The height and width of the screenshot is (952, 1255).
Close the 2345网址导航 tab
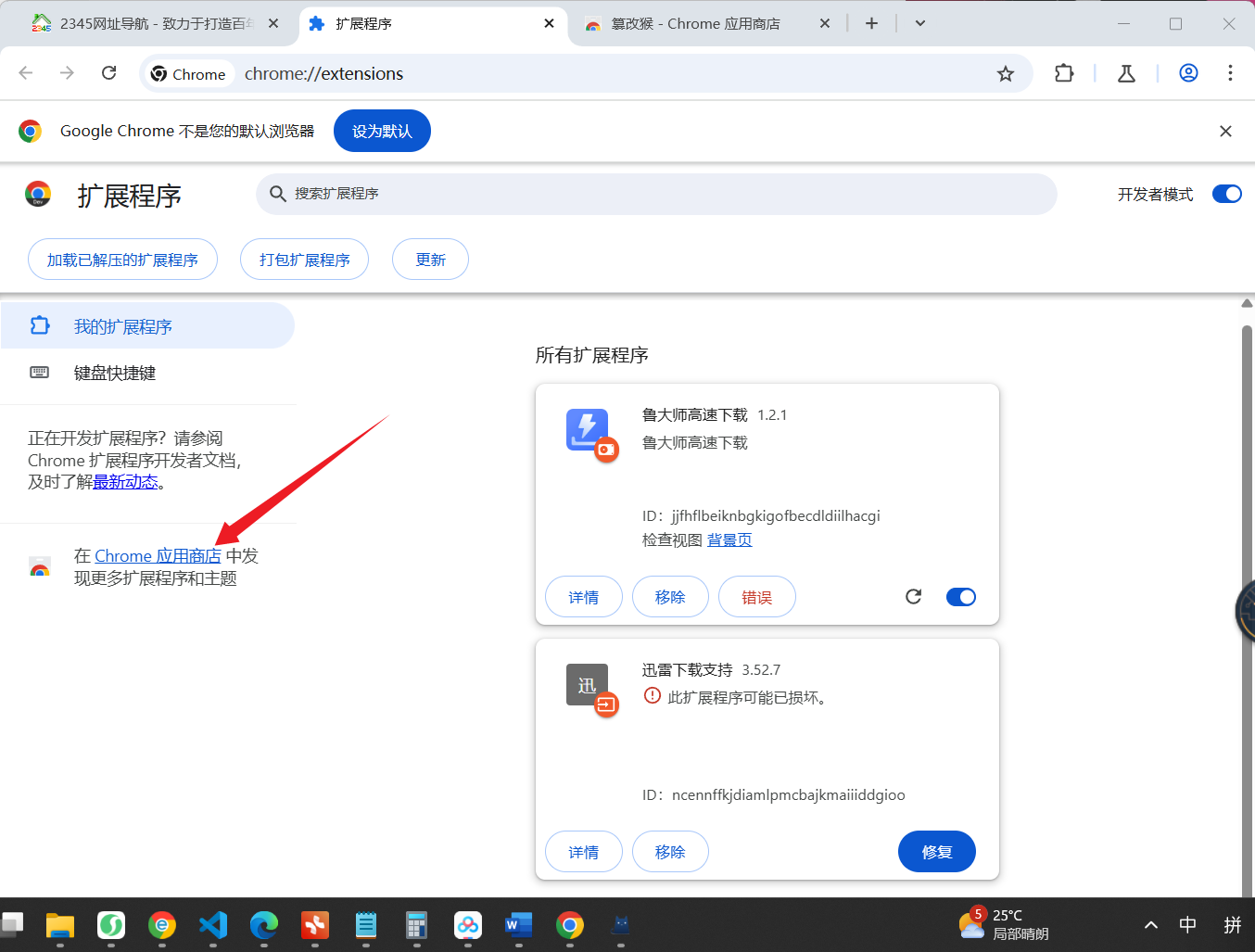coord(273,23)
